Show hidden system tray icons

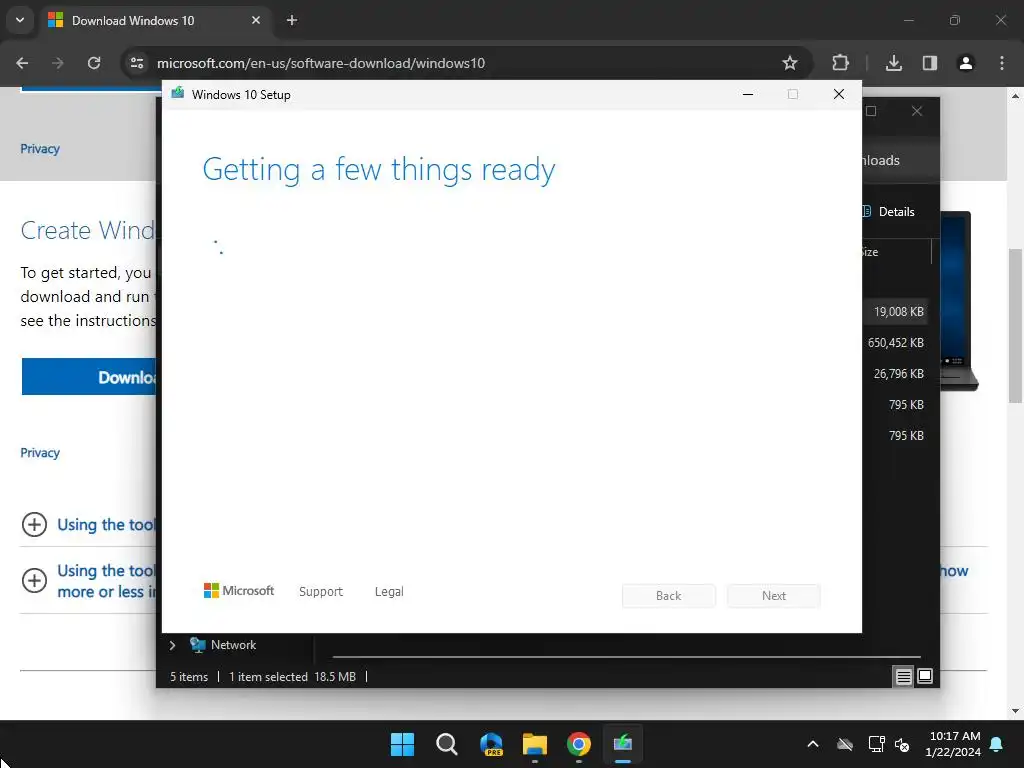813,744
